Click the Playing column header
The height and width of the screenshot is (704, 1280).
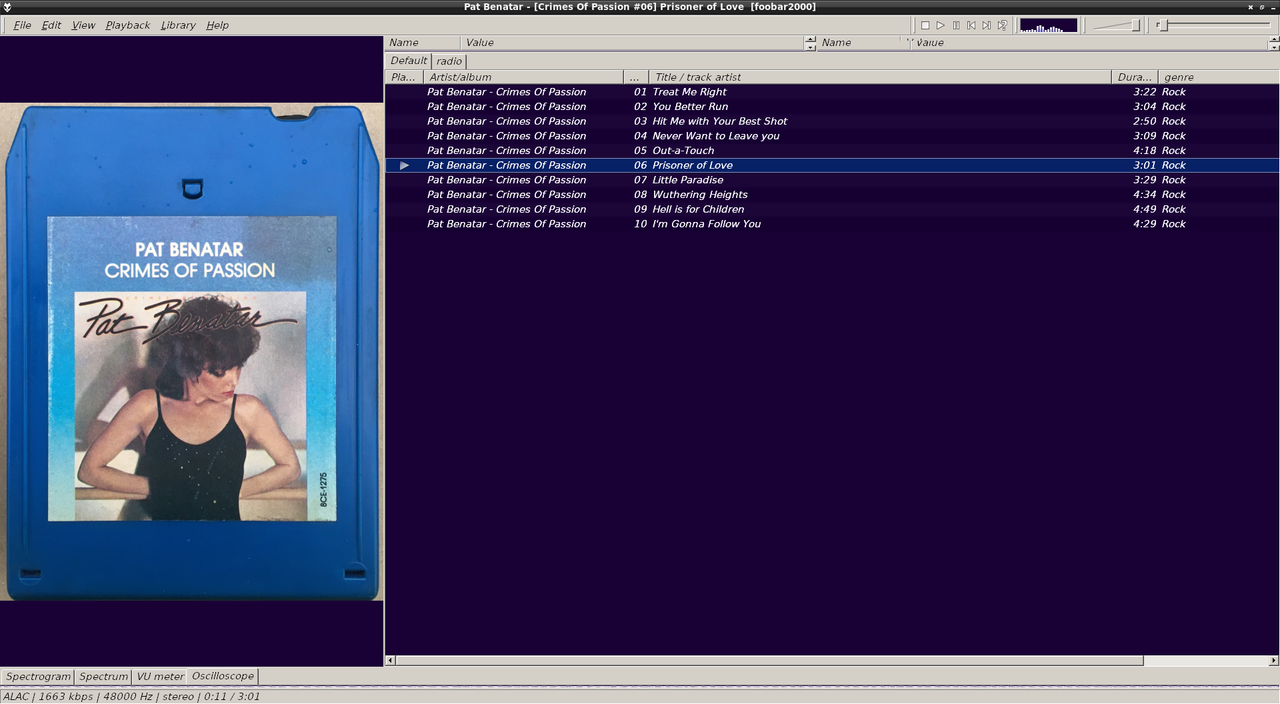(404, 77)
